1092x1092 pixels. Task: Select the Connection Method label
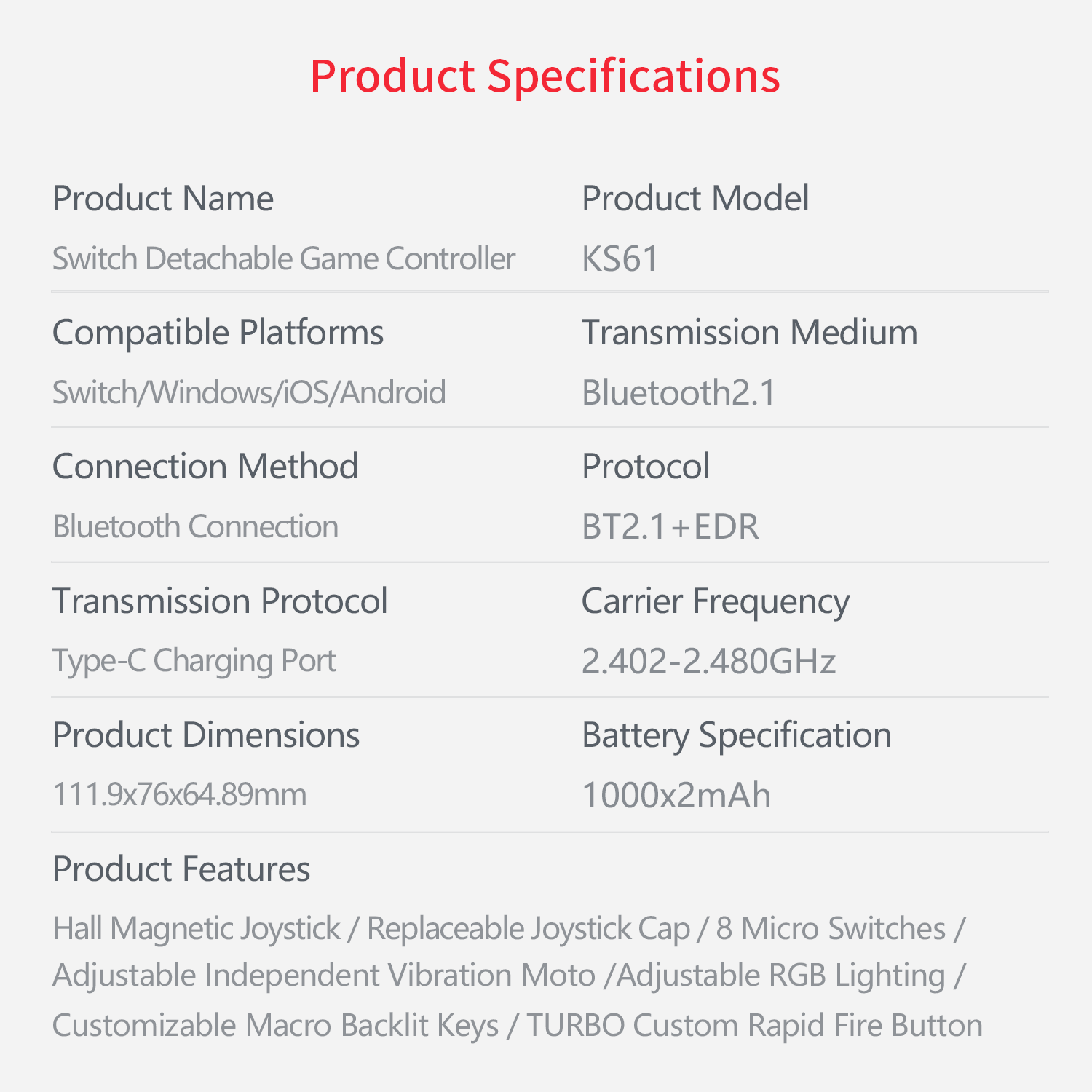[205, 467]
